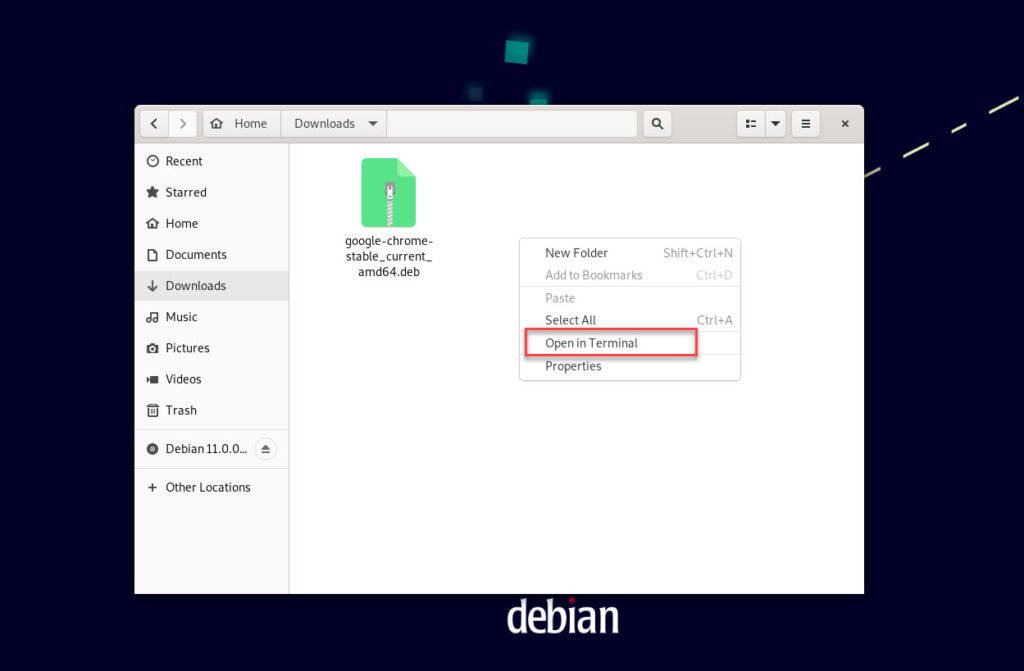1024x671 pixels.
Task: Open the search magnifier button
Action: pyautogui.click(x=657, y=123)
